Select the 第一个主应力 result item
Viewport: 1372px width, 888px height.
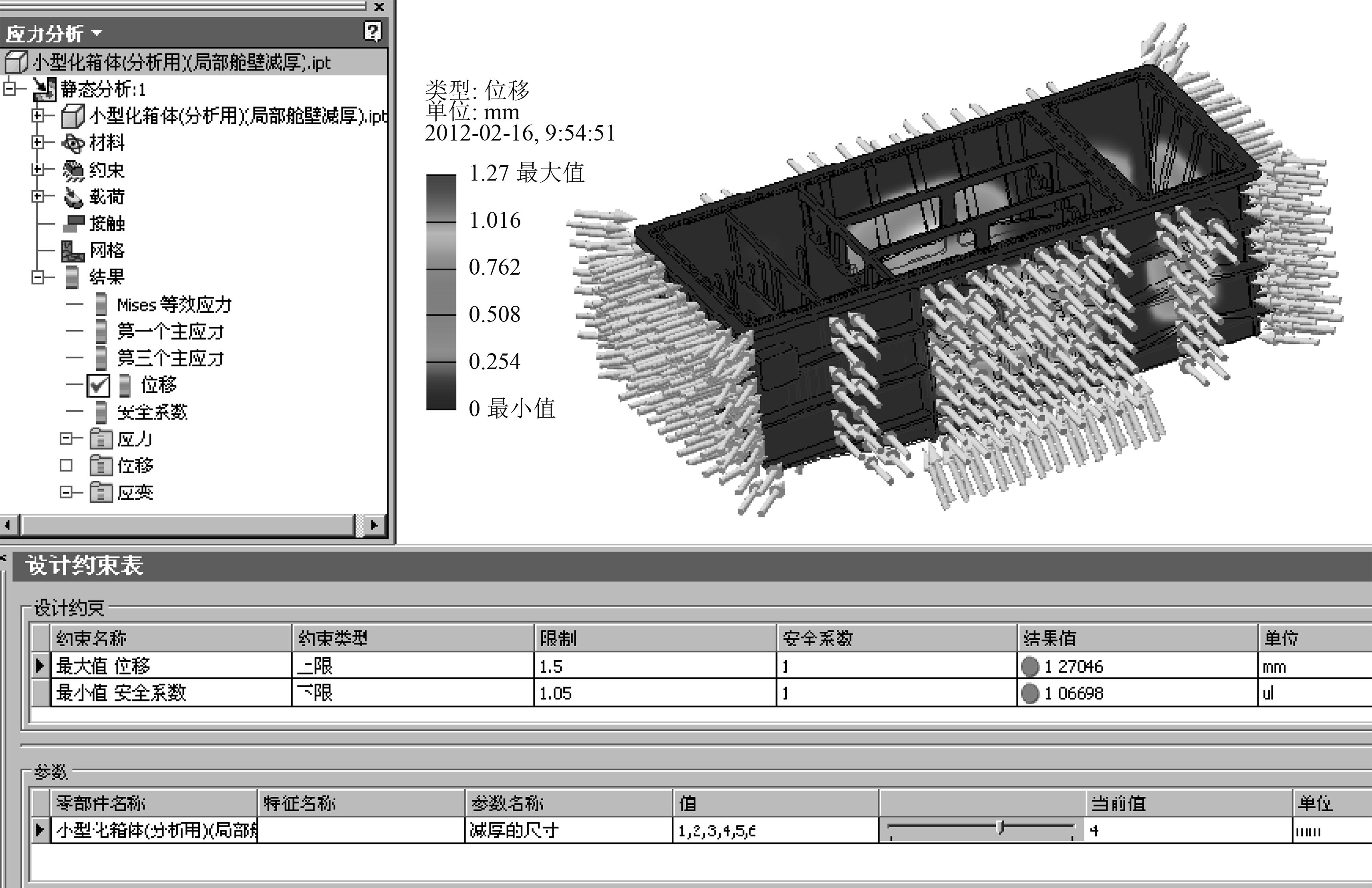click(x=170, y=331)
